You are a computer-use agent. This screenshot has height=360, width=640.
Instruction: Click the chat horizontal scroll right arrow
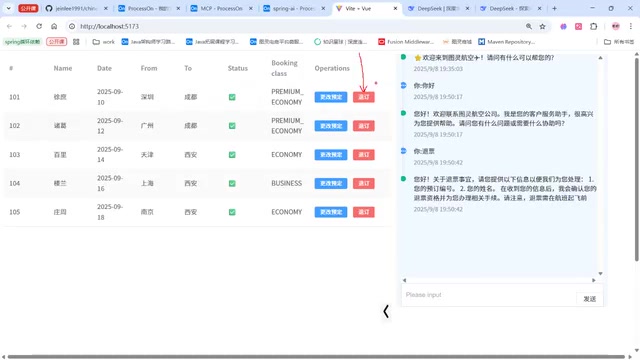point(594,280)
